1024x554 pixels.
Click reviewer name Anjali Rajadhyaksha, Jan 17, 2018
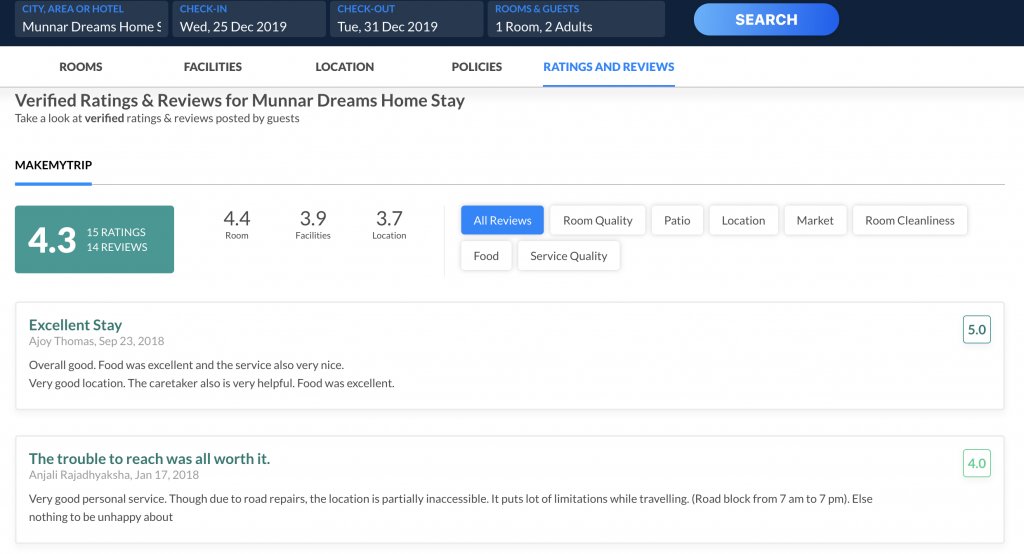(114, 475)
